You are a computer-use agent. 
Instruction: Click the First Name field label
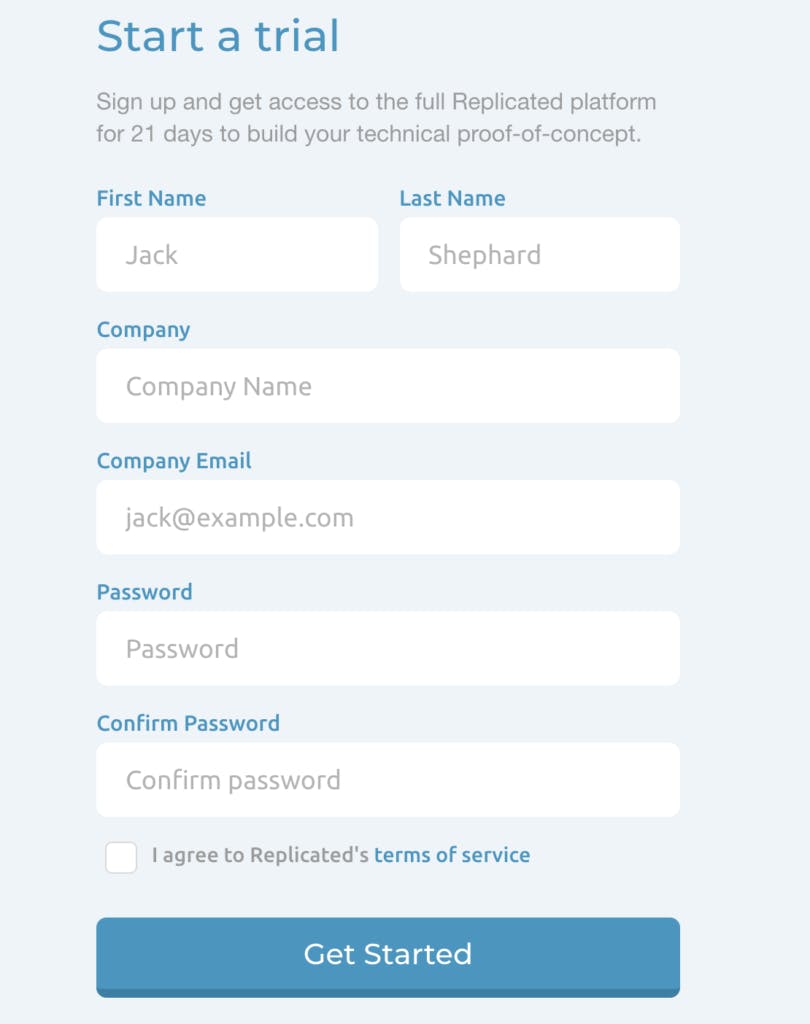pyautogui.click(x=151, y=198)
